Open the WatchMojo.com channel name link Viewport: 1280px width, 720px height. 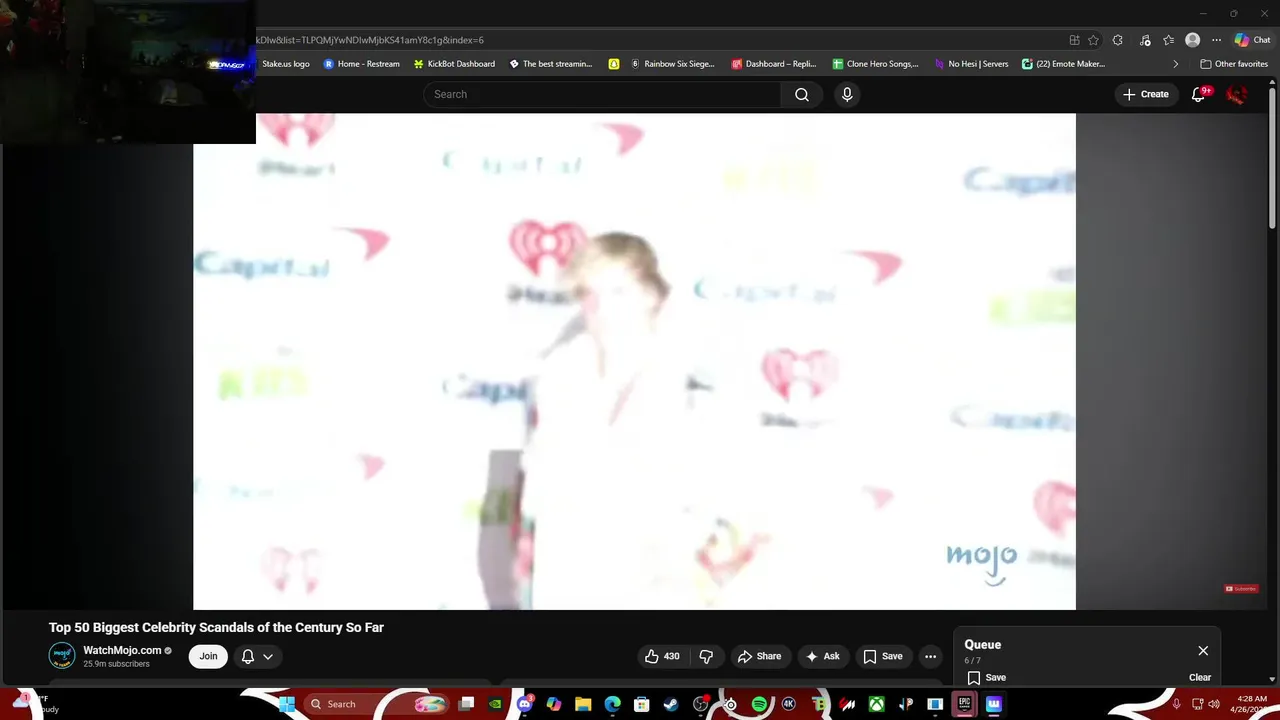coord(122,650)
